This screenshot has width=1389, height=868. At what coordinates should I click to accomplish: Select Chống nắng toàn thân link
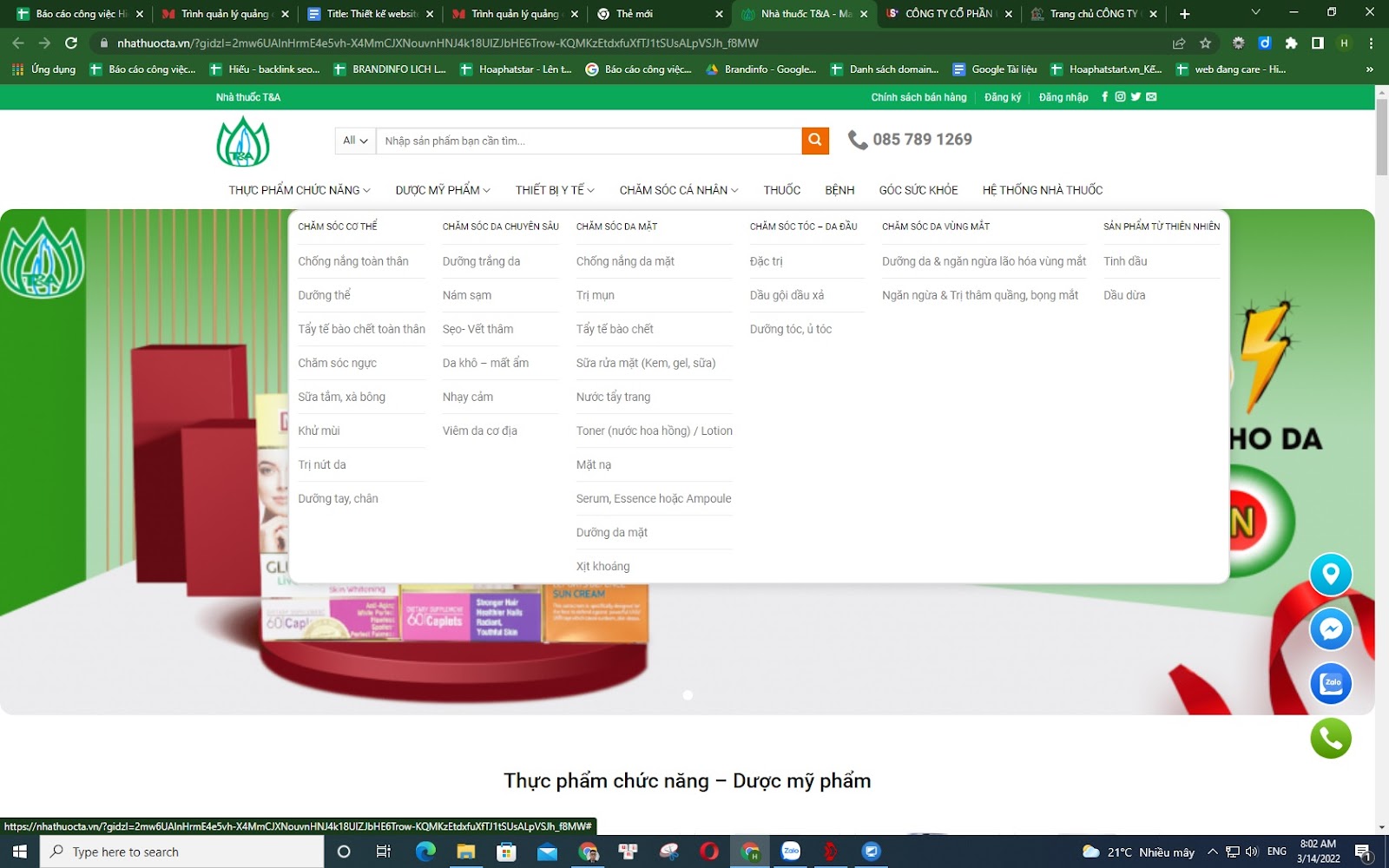pos(352,261)
